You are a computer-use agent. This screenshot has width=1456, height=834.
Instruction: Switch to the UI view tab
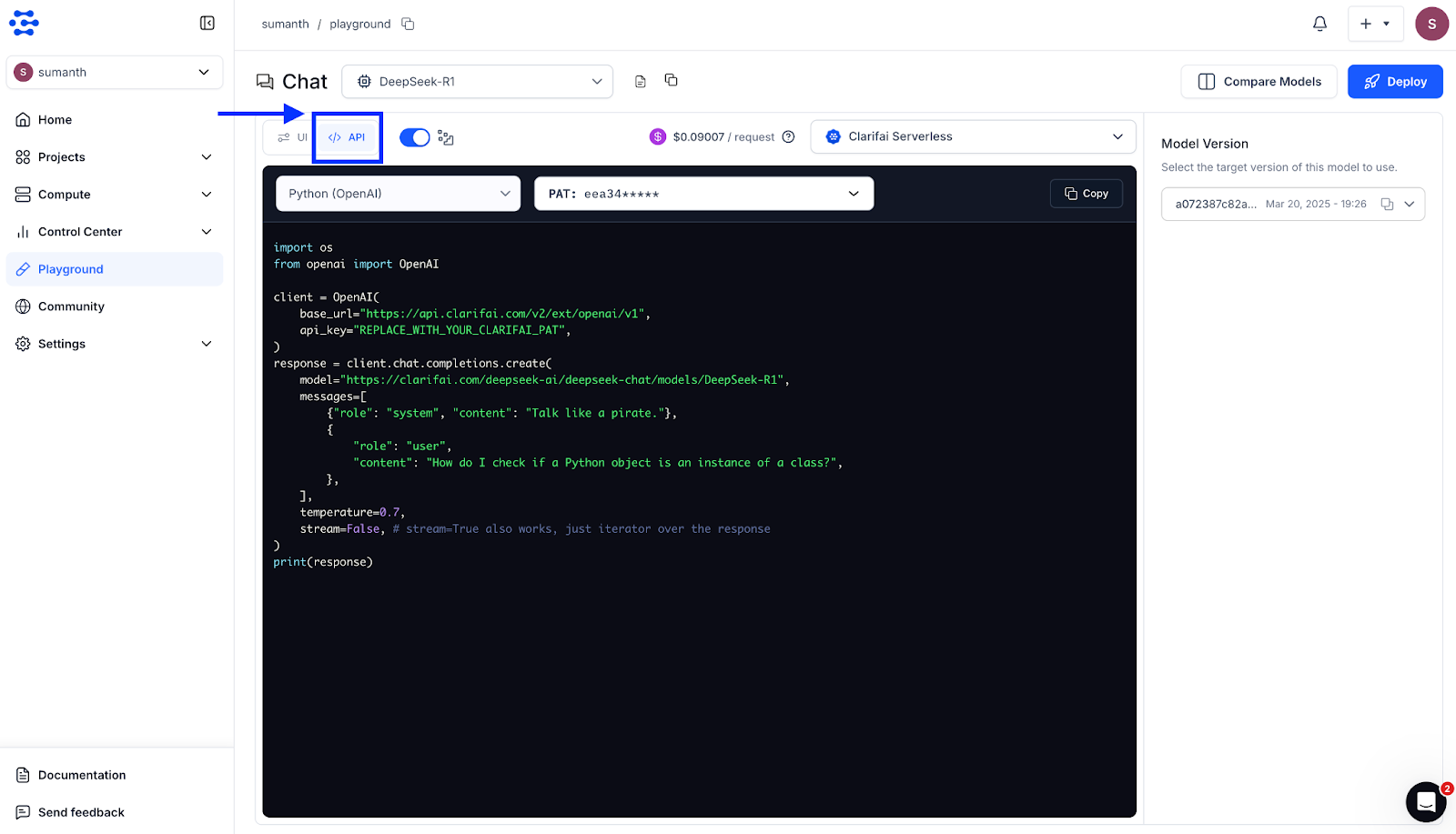pyautogui.click(x=293, y=137)
